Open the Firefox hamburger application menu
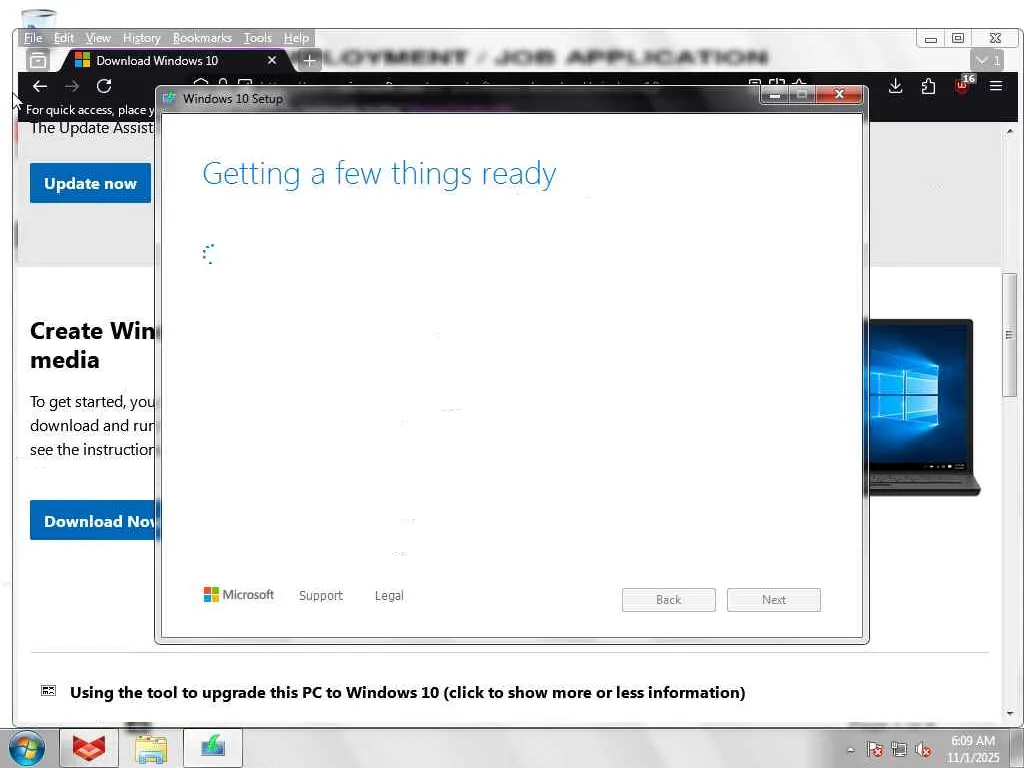The image size is (1024, 768). (x=996, y=86)
